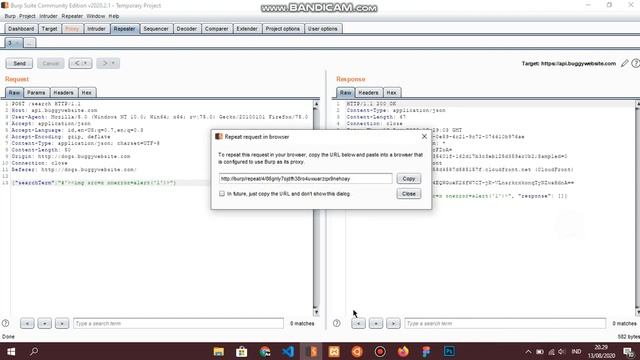Focus the response 'Type a search term' field
Screen dimensions: 640x360
(x=505, y=323)
